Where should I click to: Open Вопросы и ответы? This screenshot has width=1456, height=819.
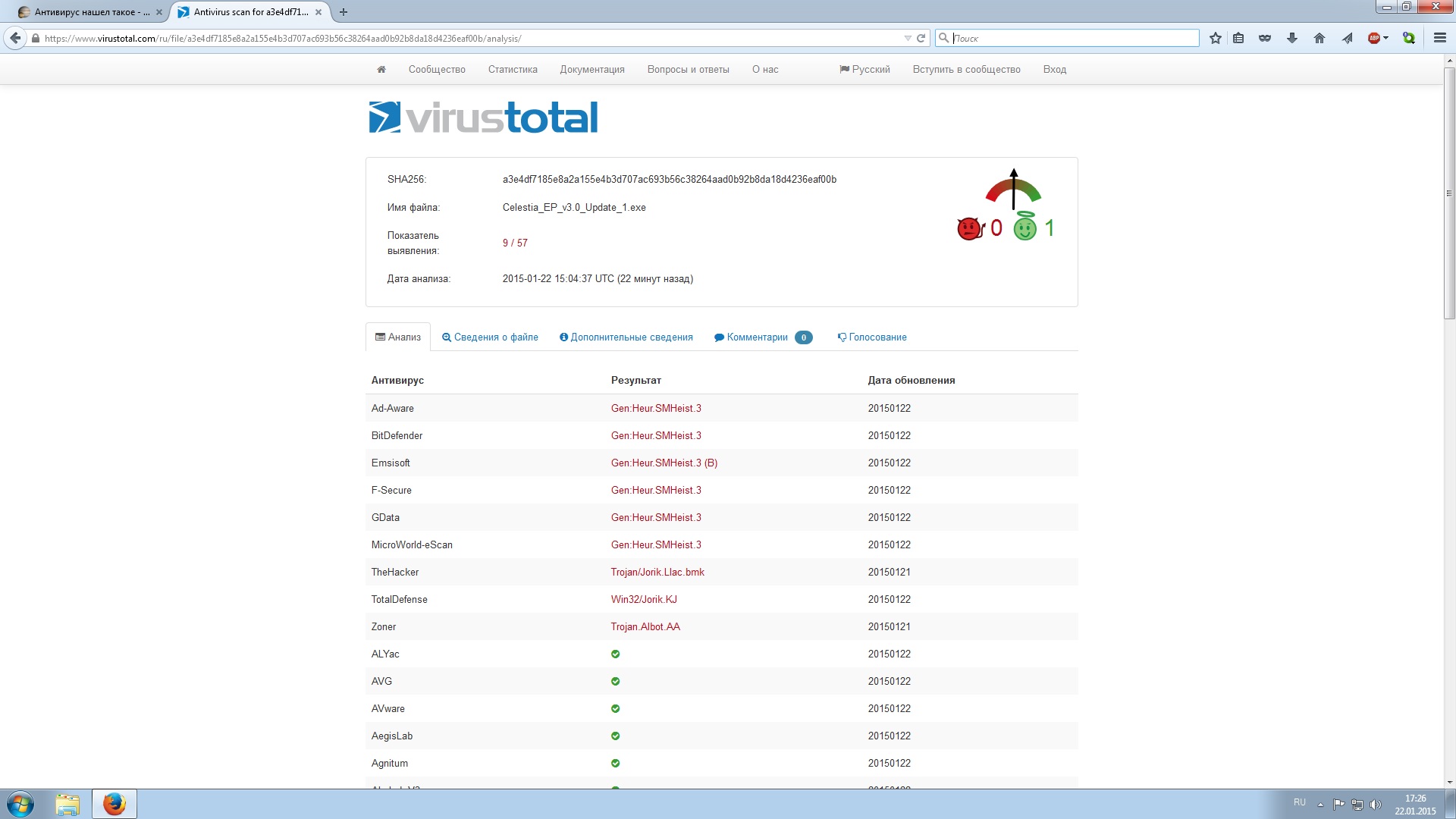pyautogui.click(x=688, y=69)
